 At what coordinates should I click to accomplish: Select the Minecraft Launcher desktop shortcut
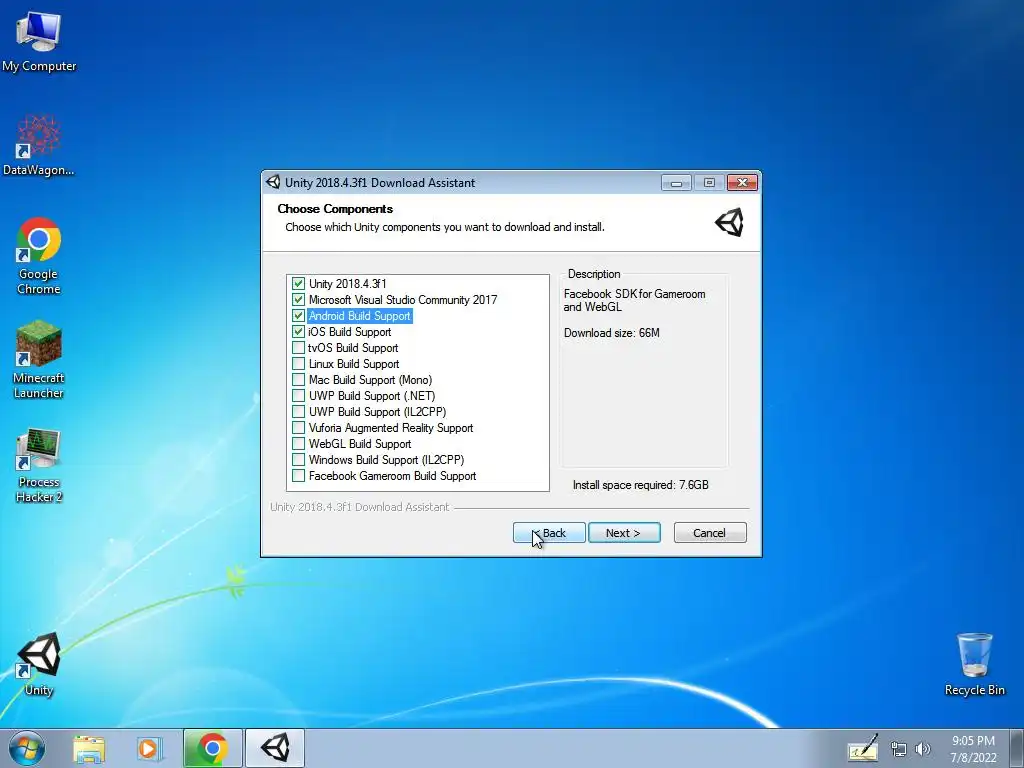coord(39,360)
